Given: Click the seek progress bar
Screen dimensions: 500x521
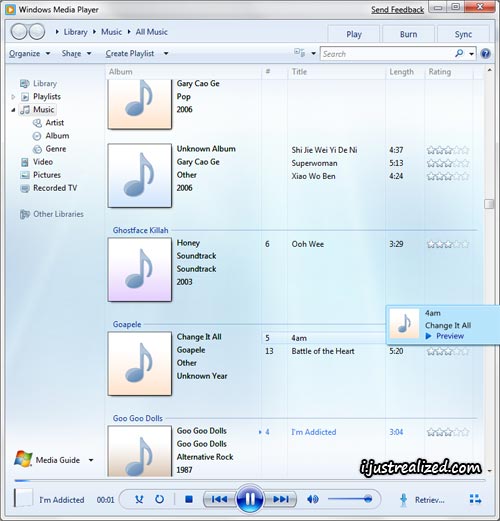Looking at the screenshot, I should (x=250, y=481).
